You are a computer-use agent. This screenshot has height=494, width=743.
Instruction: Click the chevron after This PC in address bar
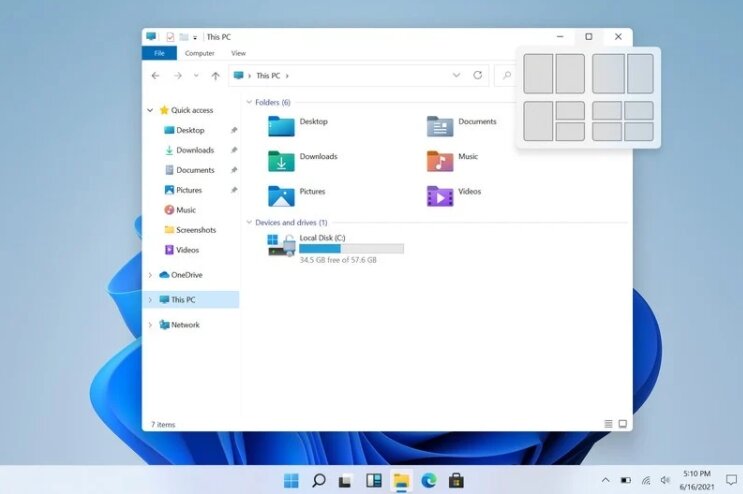(x=287, y=76)
